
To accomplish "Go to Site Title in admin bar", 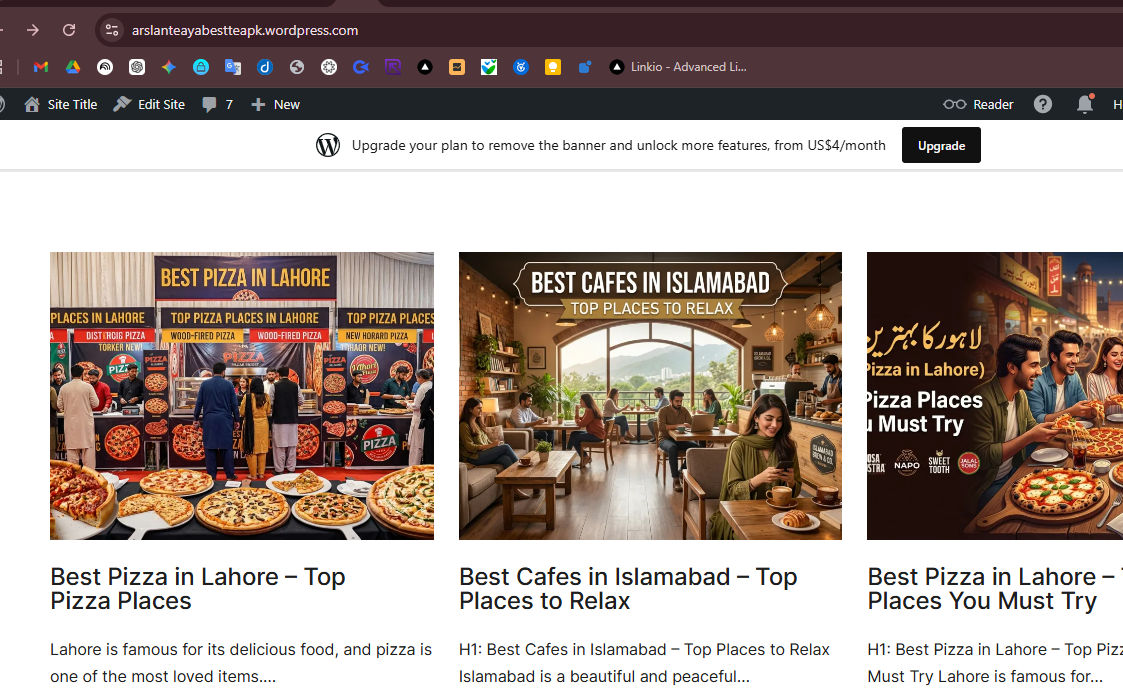I will tap(61, 105).
